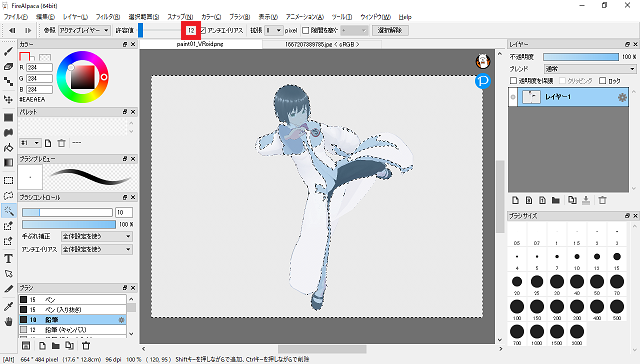Select the Brush tool in left toolbar
The height and width of the screenshot is (364, 640).
pyautogui.click(x=9, y=52)
